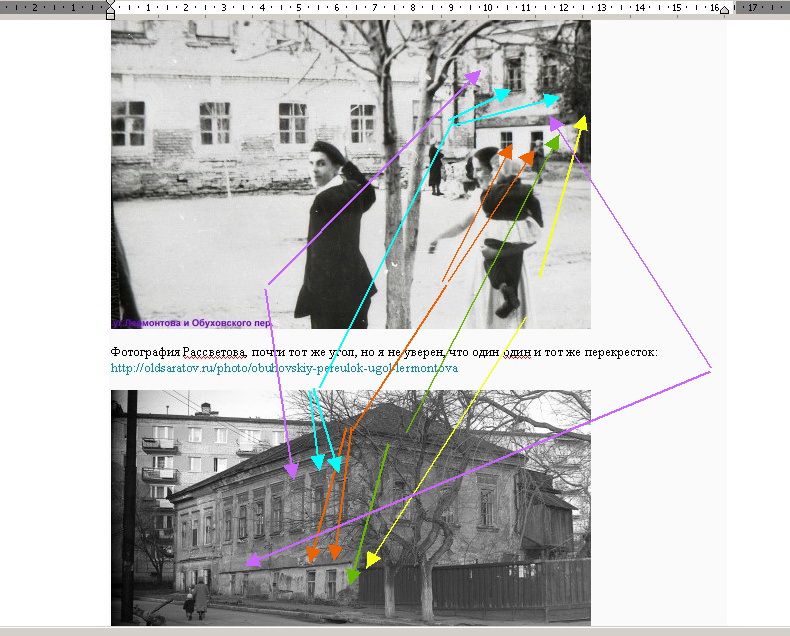Viewport: 790px width, 636px height.
Task: Click the yellow arrowhead in the bottom photo
Action: coord(371,560)
